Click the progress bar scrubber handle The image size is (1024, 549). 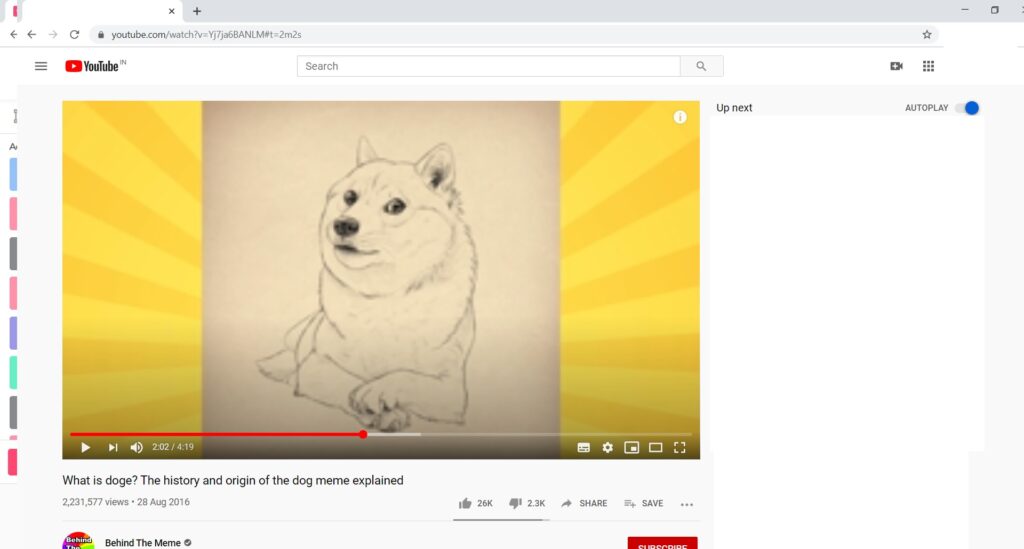click(363, 434)
